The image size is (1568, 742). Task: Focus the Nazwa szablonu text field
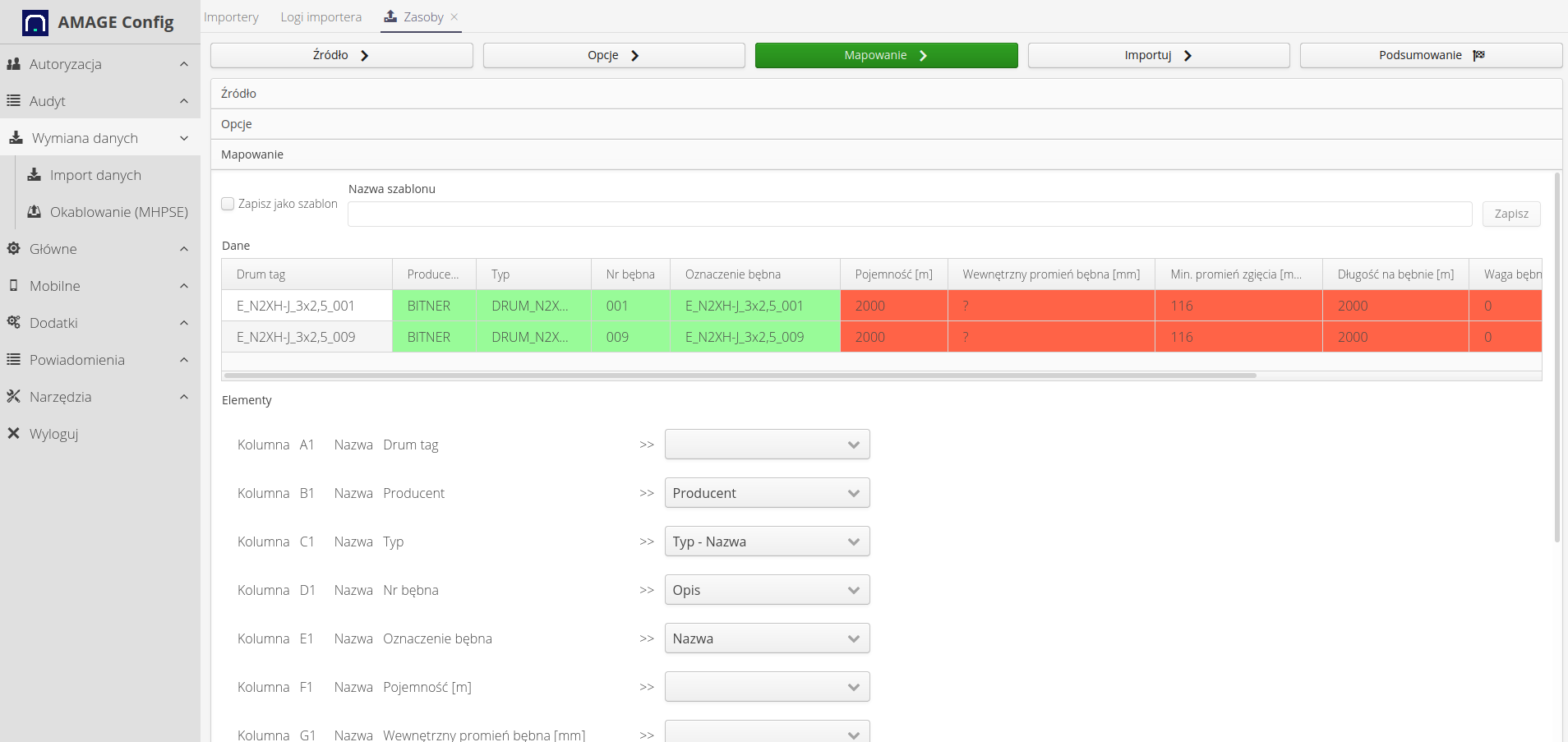coord(909,214)
